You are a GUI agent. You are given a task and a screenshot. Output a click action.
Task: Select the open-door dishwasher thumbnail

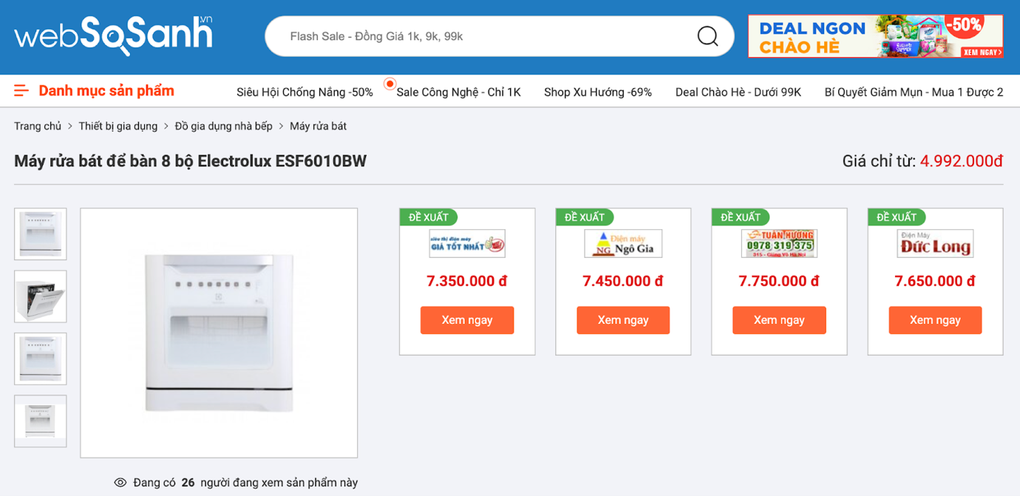(41, 296)
